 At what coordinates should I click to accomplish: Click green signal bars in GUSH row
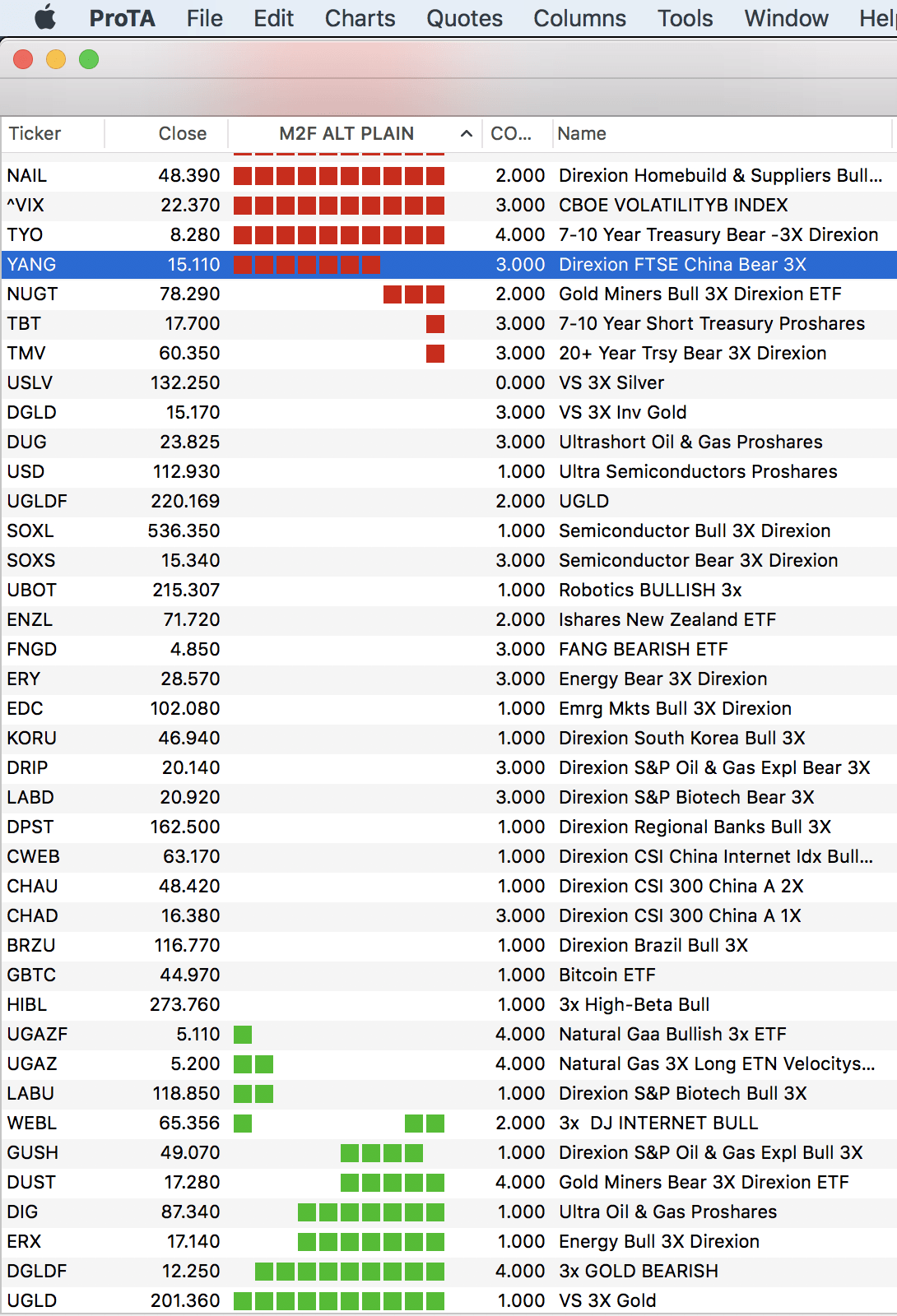pos(382,1152)
